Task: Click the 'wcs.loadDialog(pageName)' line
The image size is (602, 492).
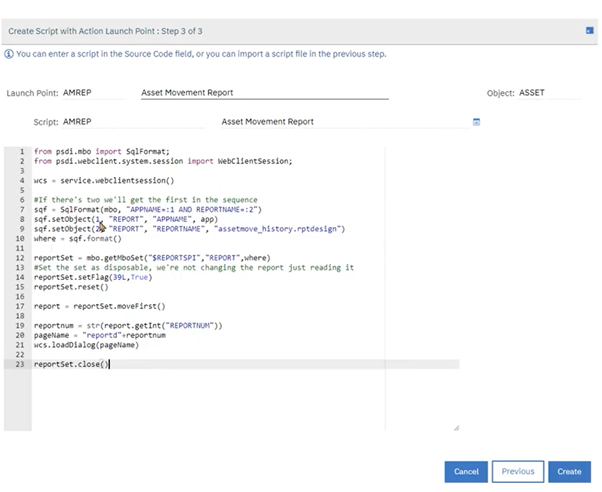Action: pos(86,345)
